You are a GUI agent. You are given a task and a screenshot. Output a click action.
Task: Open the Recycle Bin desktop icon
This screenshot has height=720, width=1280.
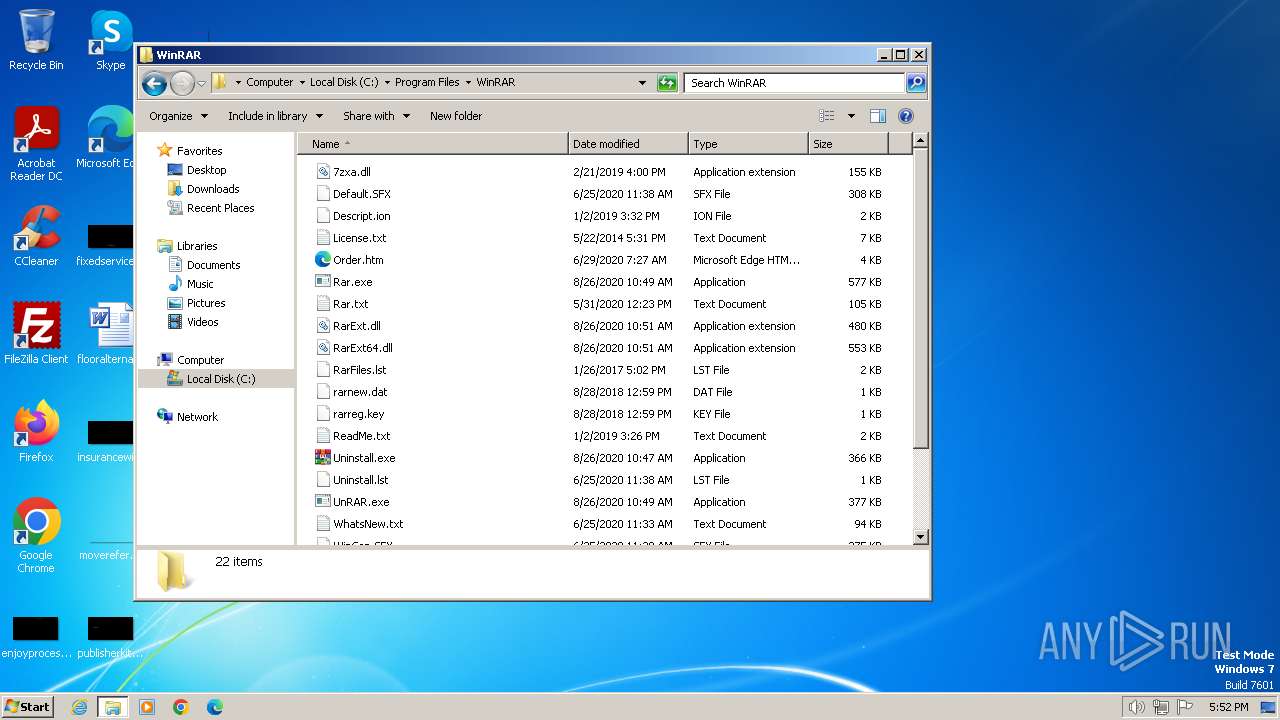coord(36,40)
